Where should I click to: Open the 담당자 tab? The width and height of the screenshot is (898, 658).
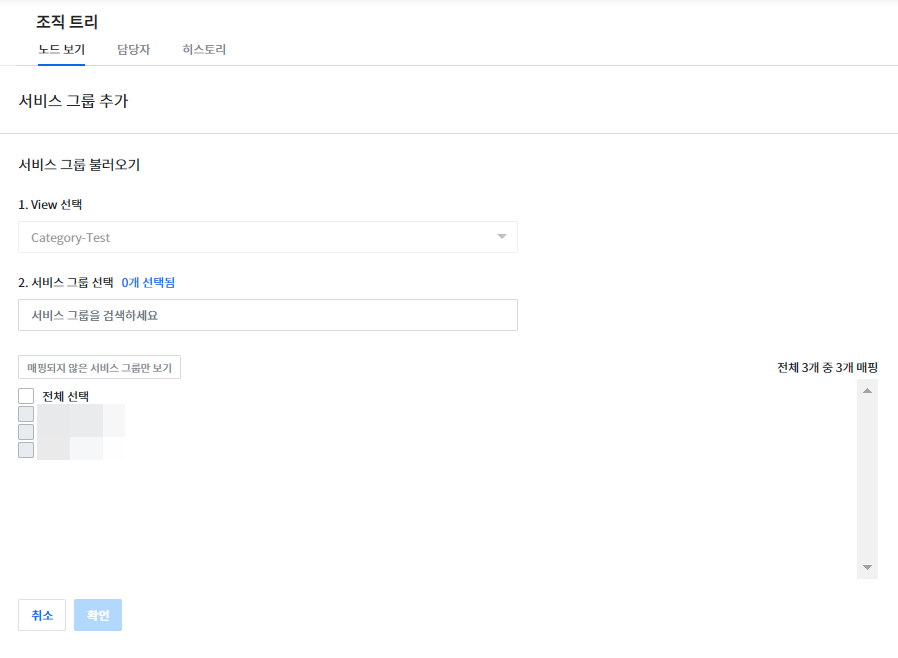tap(133, 49)
